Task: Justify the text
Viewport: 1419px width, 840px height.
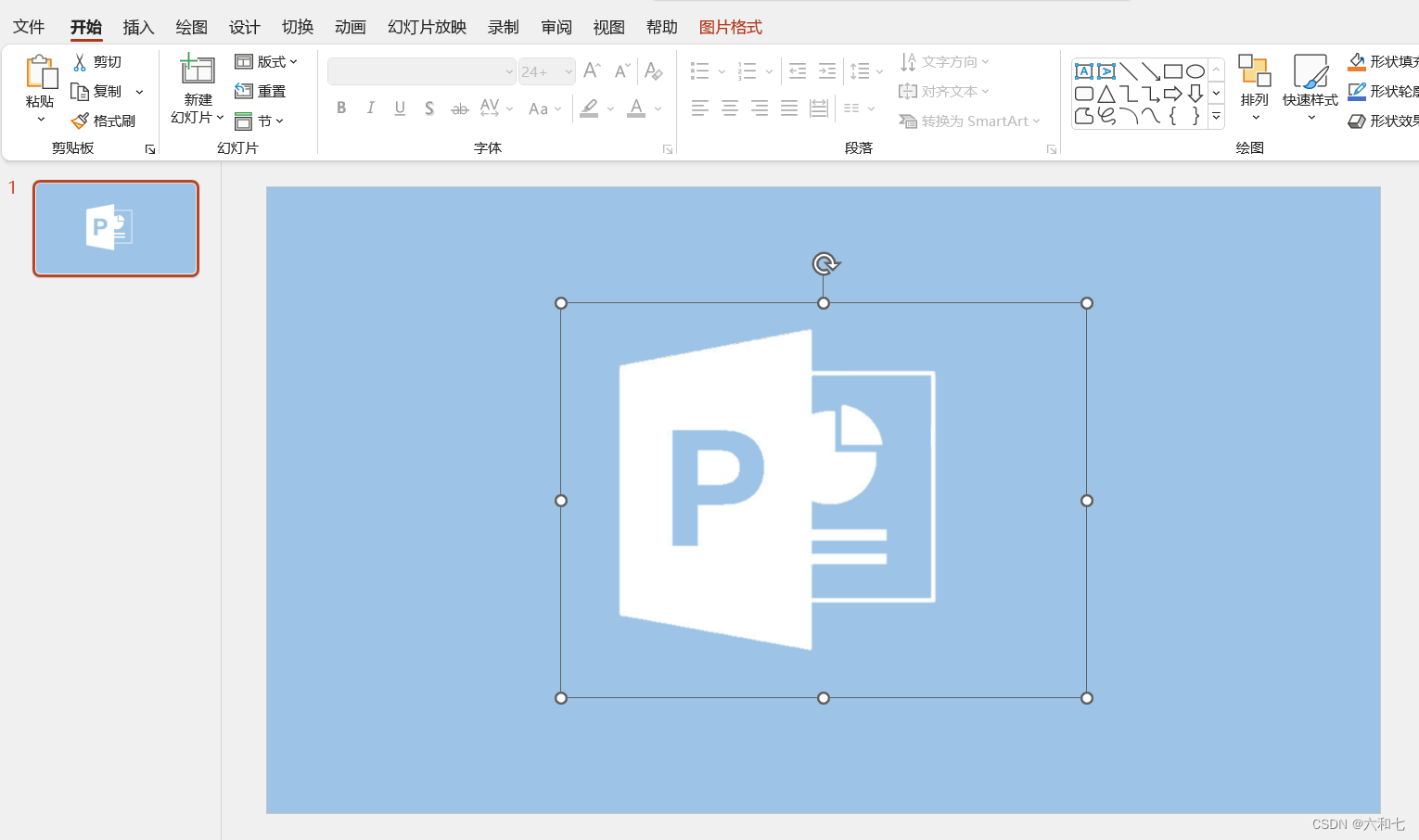Action: coord(789,108)
